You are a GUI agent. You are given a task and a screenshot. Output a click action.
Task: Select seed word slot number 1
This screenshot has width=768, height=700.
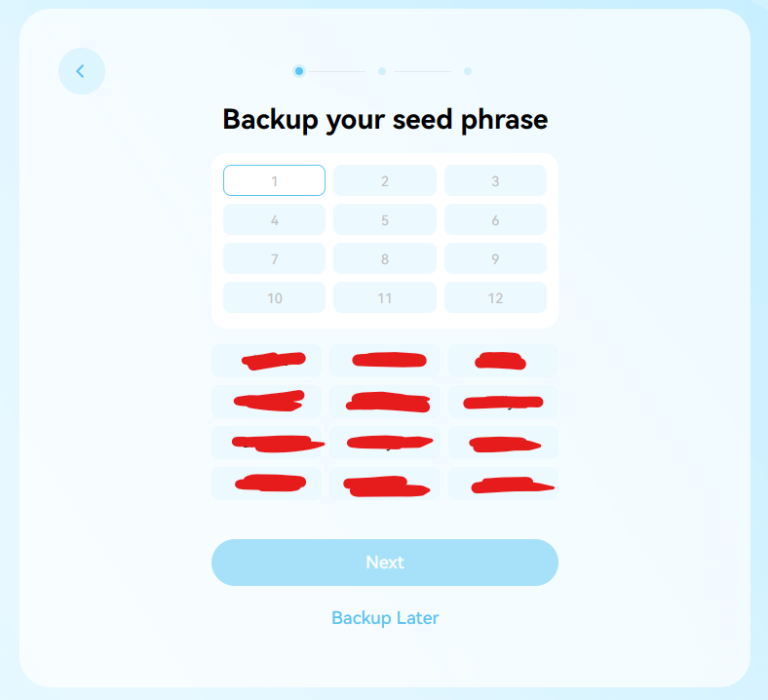click(274, 181)
